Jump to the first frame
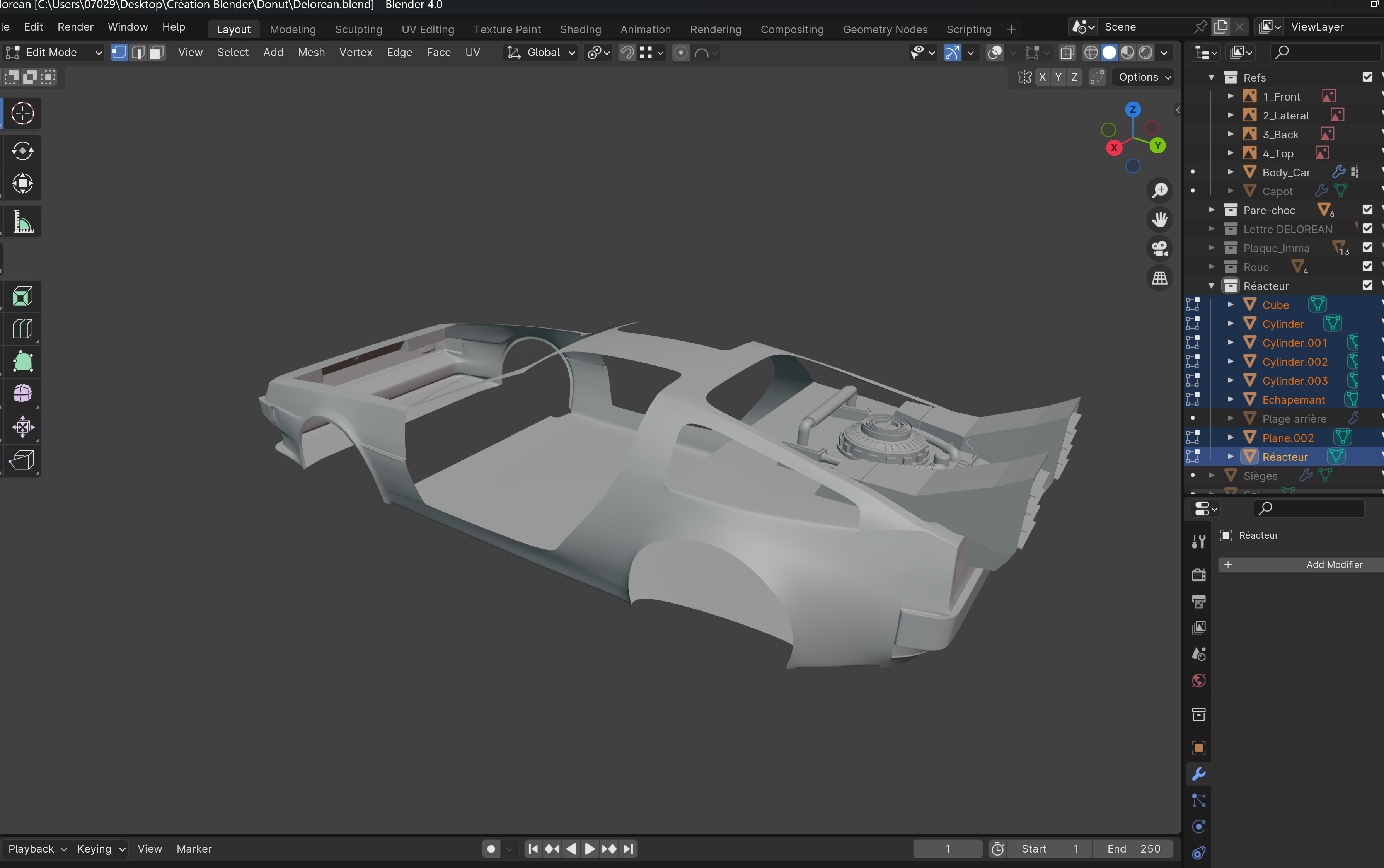 tap(533, 849)
